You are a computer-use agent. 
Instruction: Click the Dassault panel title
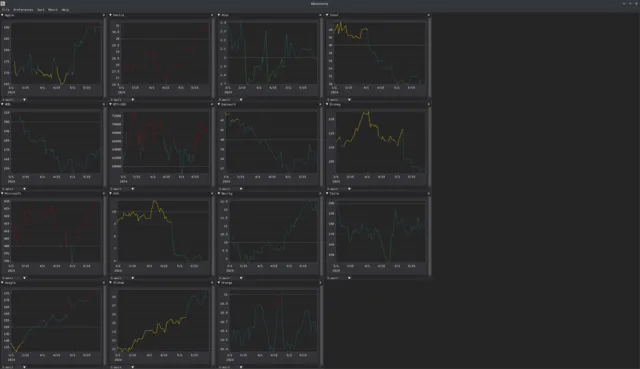coord(229,104)
